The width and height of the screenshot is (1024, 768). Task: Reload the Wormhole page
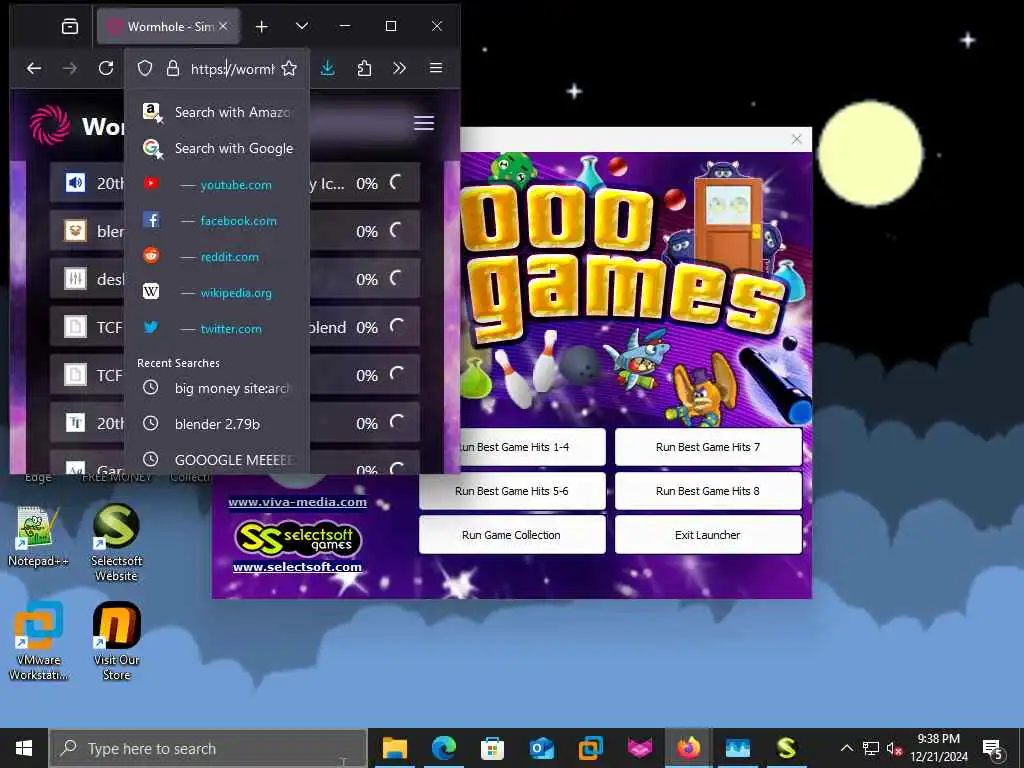(106, 68)
